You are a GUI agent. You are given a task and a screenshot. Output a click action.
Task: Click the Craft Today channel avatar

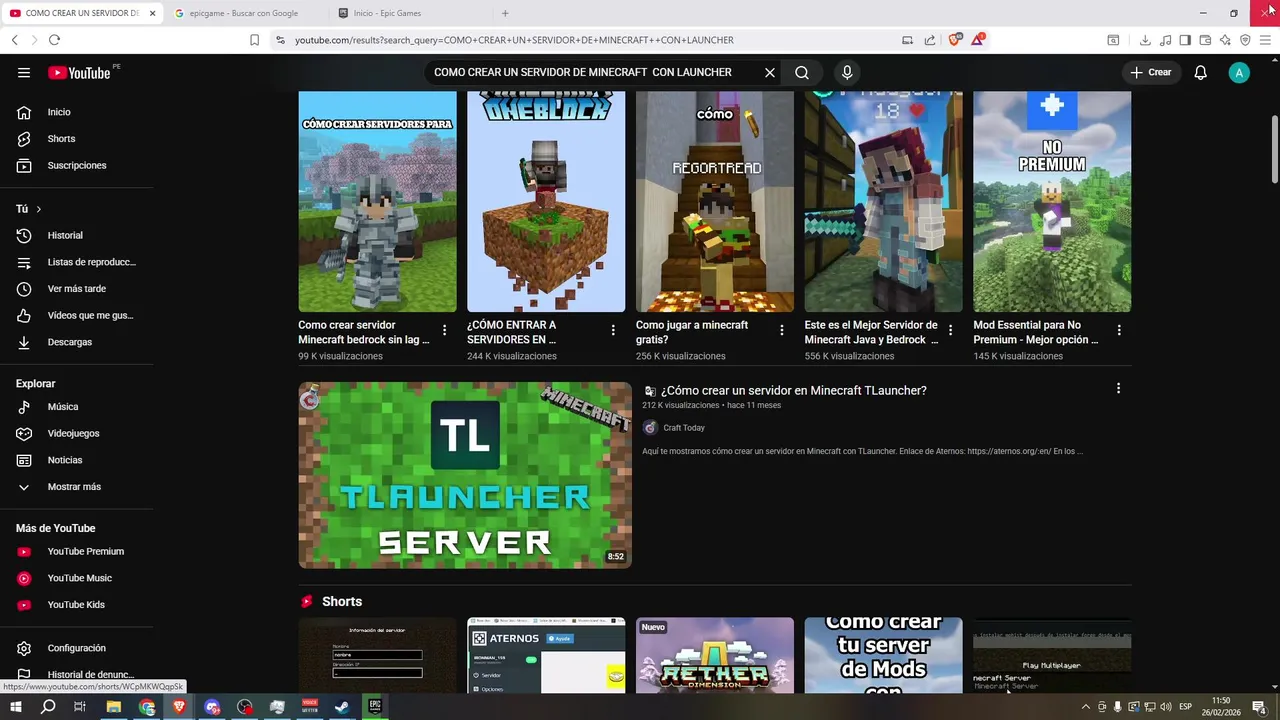[x=650, y=428]
